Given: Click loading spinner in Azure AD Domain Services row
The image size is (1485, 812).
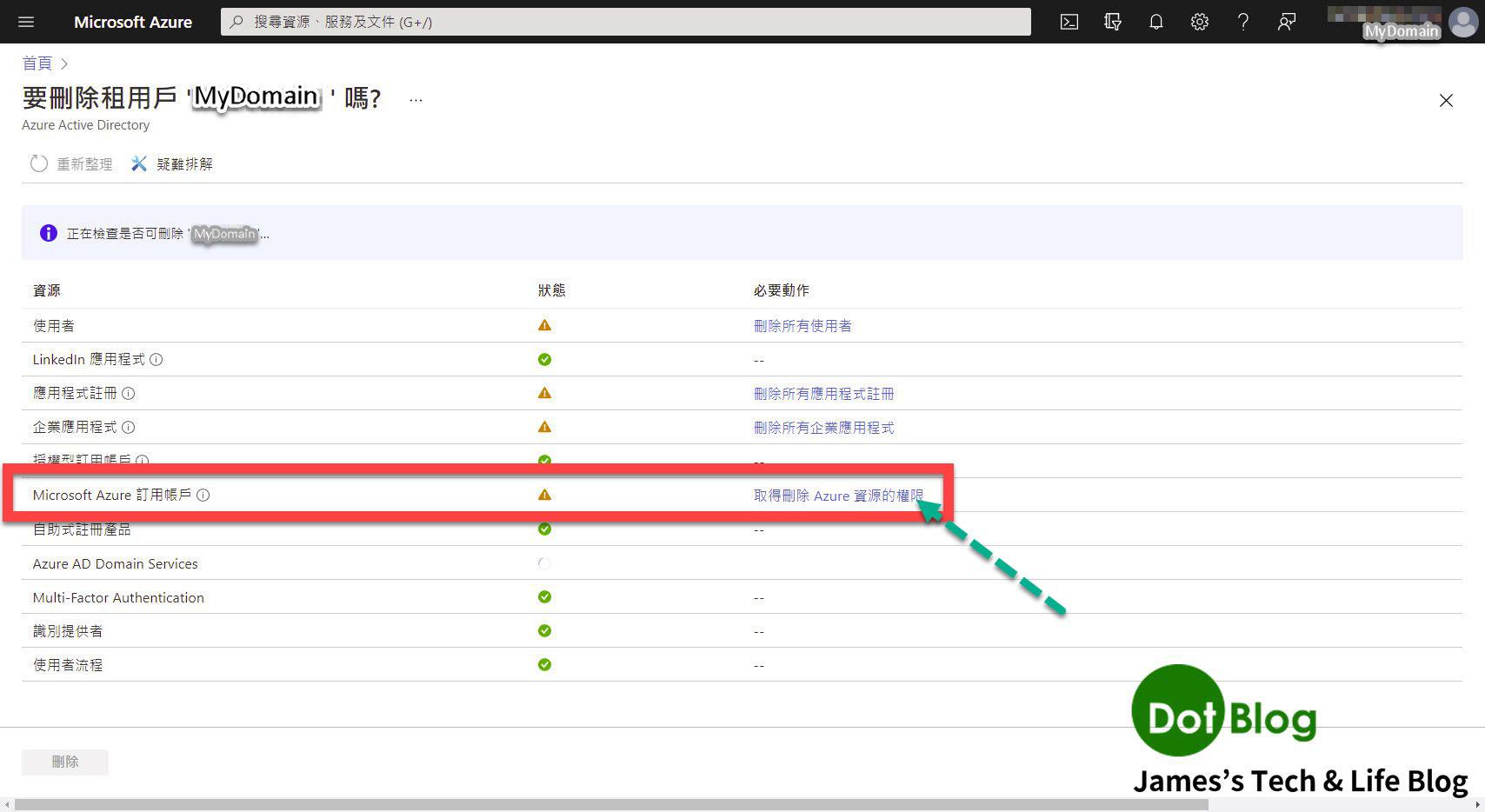Looking at the screenshot, I should (544, 563).
